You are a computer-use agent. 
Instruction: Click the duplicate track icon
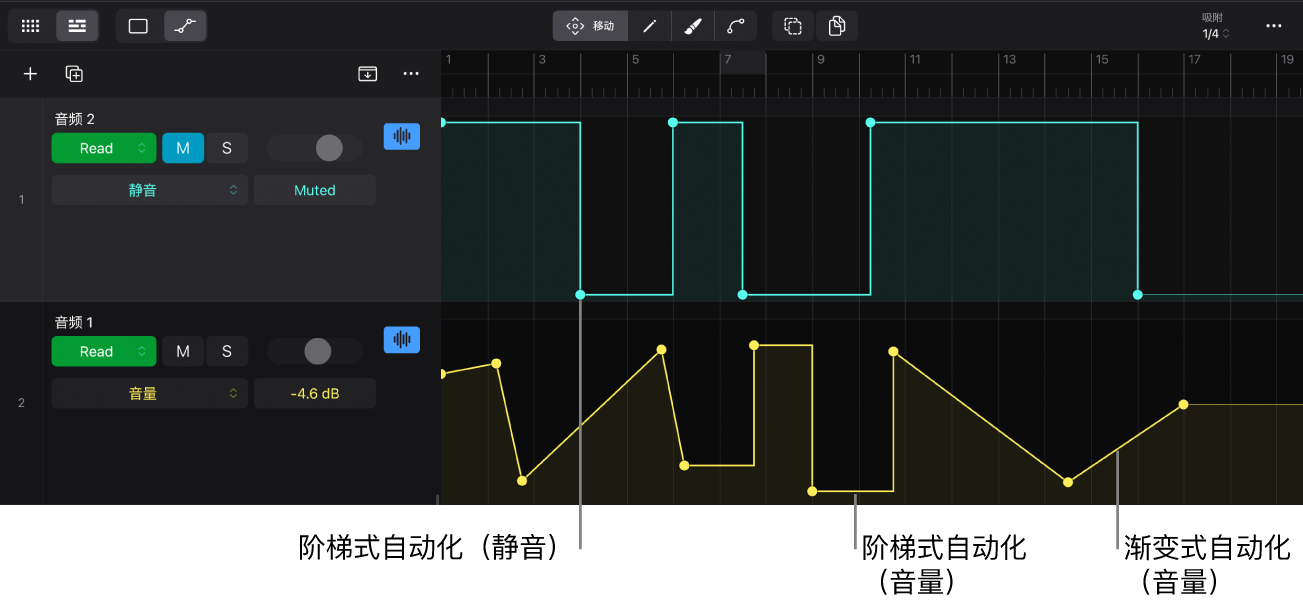point(74,74)
